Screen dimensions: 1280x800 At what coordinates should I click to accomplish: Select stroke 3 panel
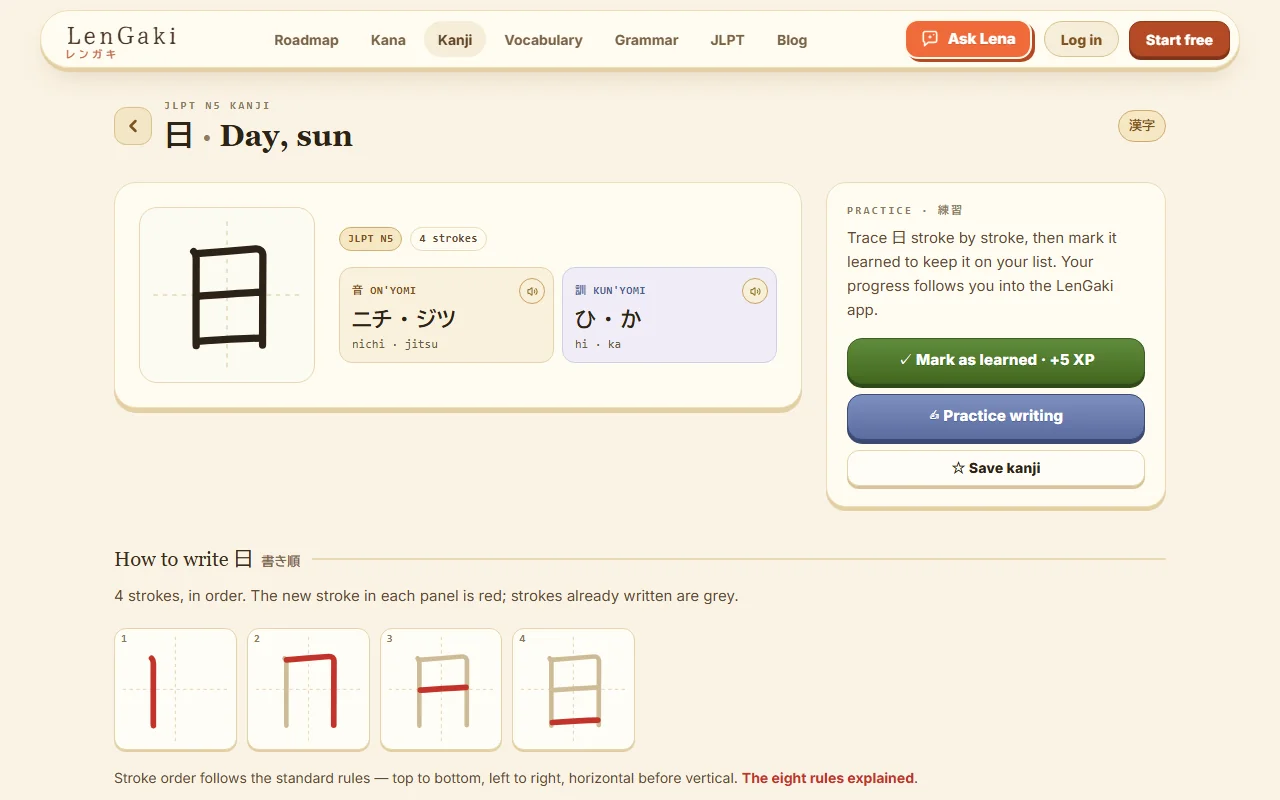click(x=441, y=689)
